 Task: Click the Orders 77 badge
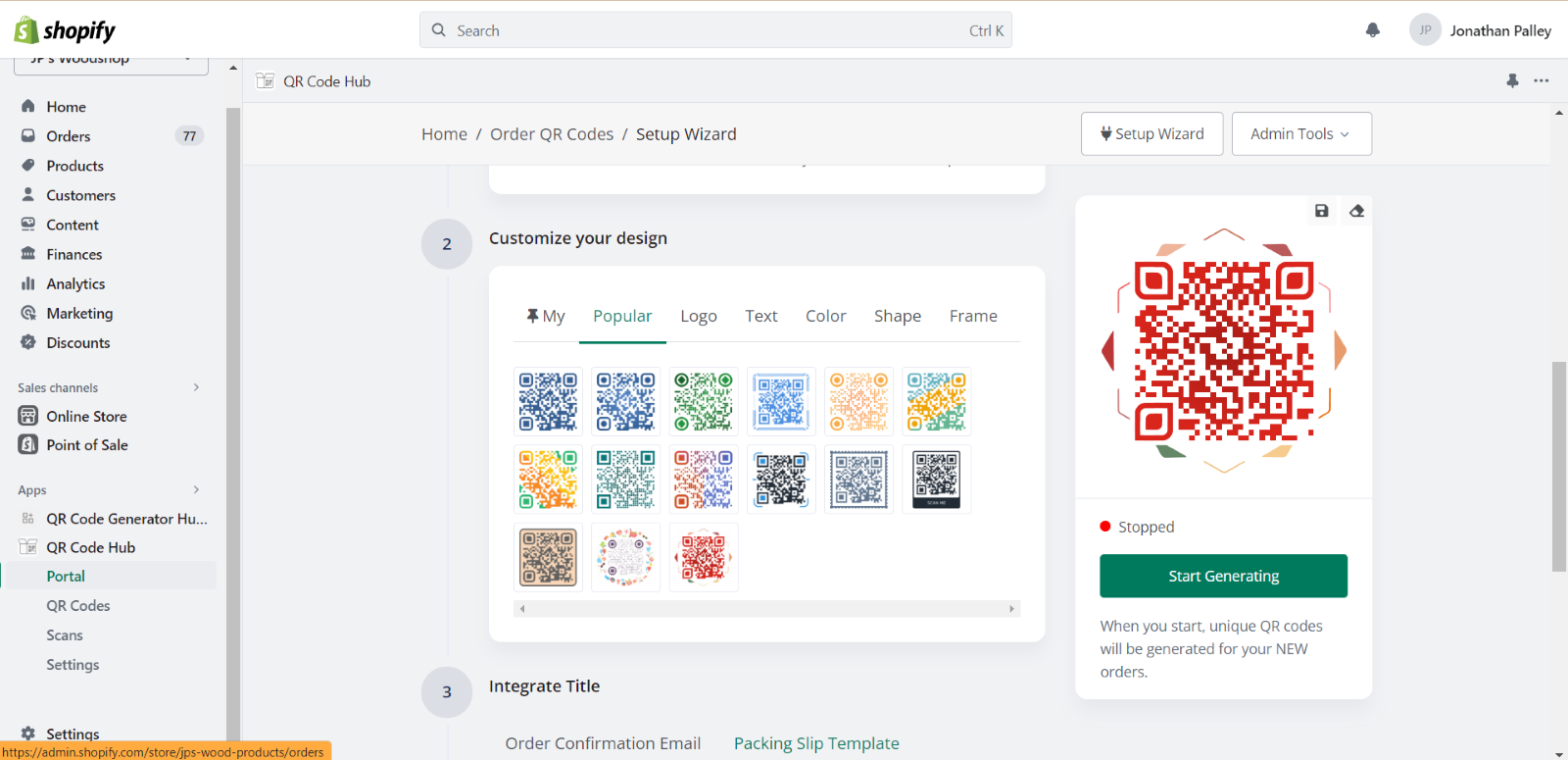pyautogui.click(x=189, y=136)
